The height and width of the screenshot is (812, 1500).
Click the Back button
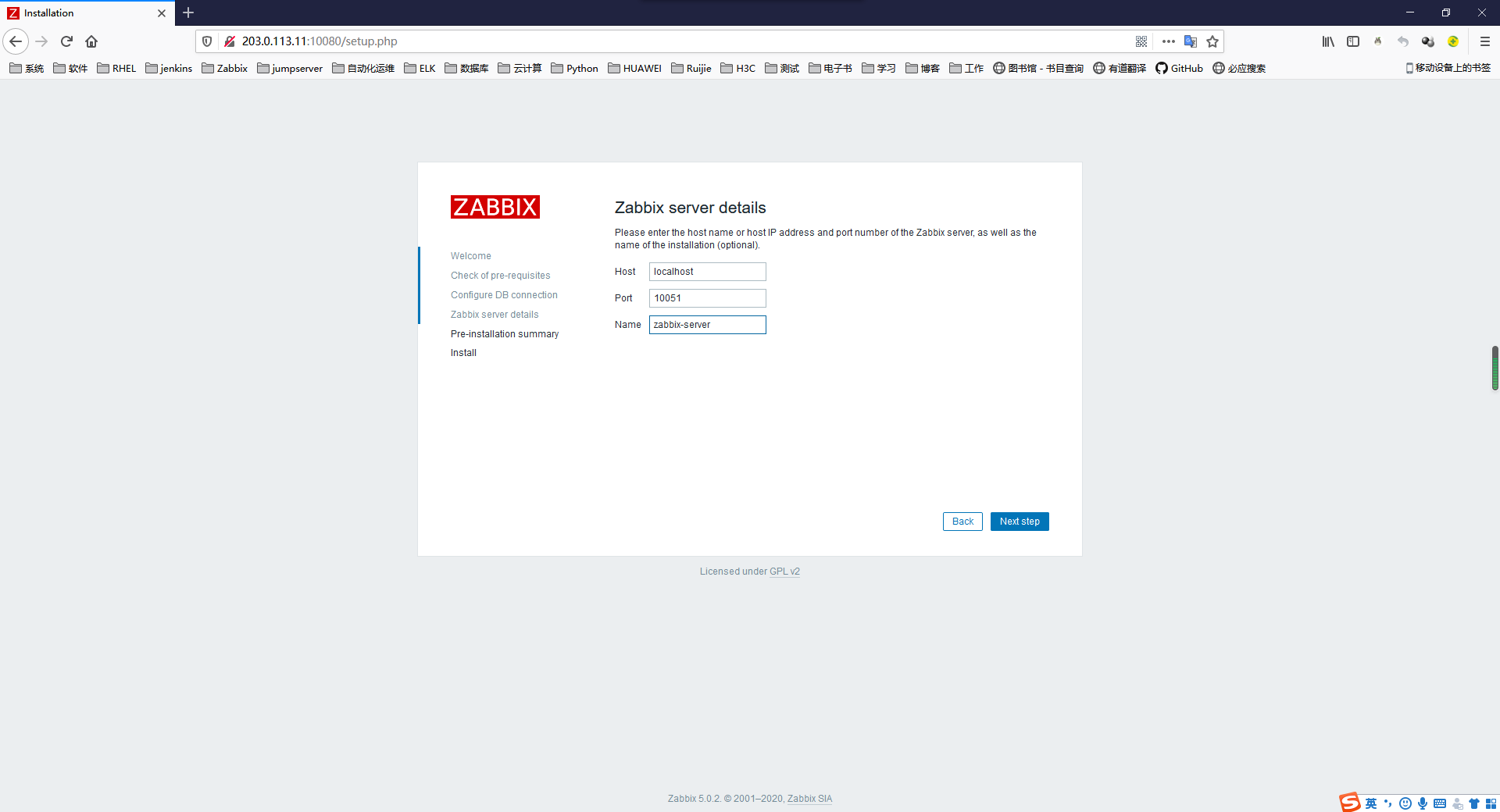[x=962, y=522]
